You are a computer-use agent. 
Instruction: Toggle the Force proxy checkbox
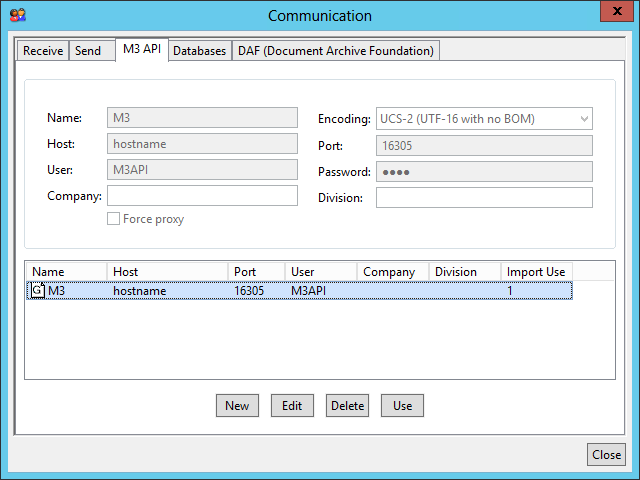pyautogui.click(x=114, y=219)
